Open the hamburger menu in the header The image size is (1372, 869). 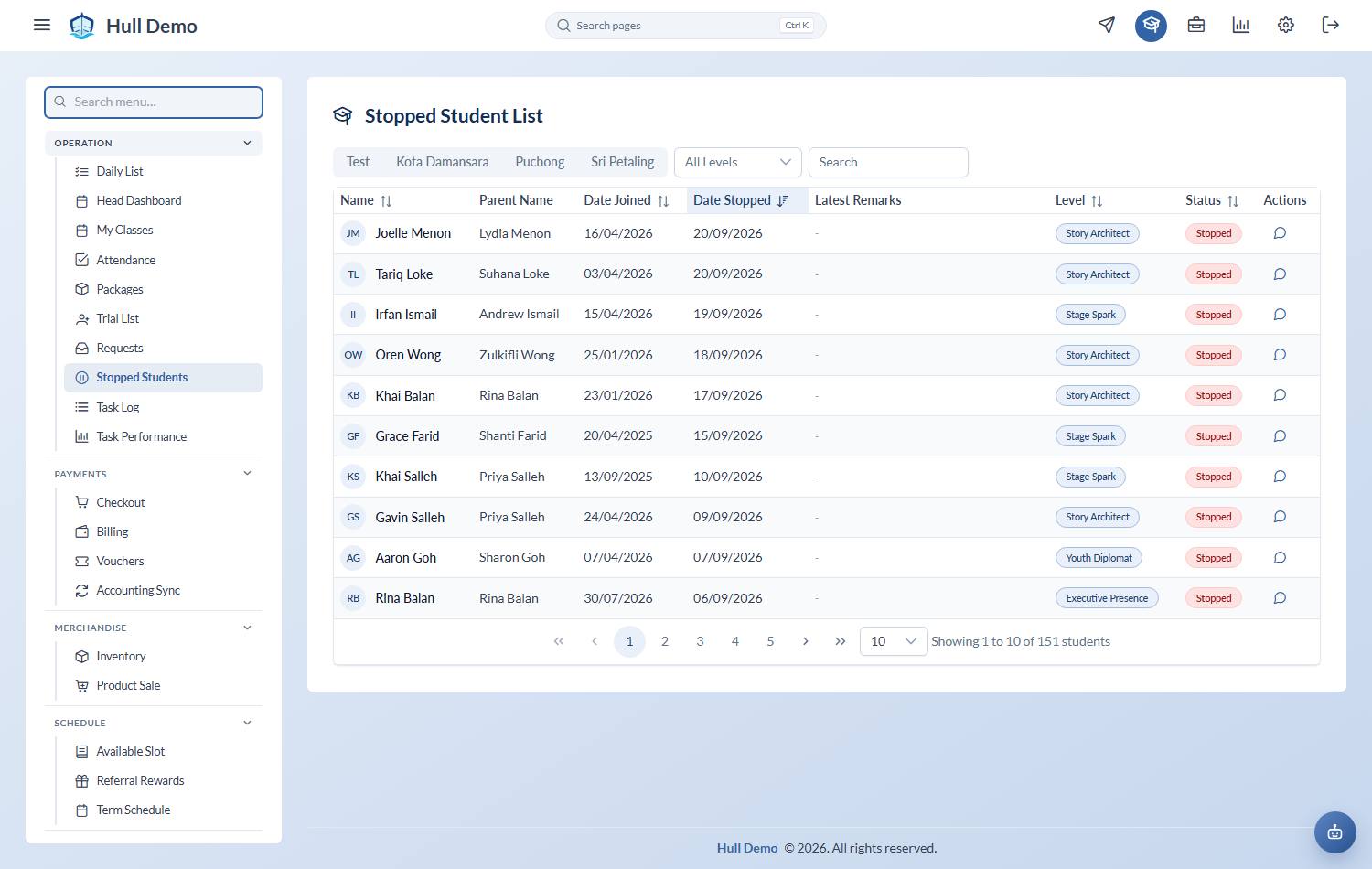[42, 25]
